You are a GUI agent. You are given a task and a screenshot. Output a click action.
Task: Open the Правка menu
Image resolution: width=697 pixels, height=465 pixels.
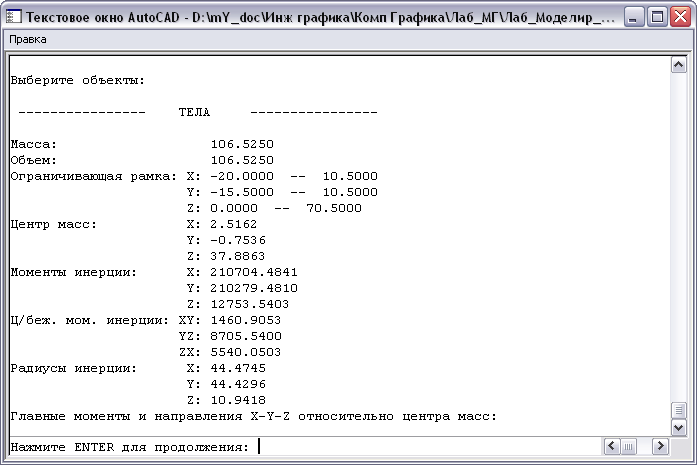click(x=28, y=40)
